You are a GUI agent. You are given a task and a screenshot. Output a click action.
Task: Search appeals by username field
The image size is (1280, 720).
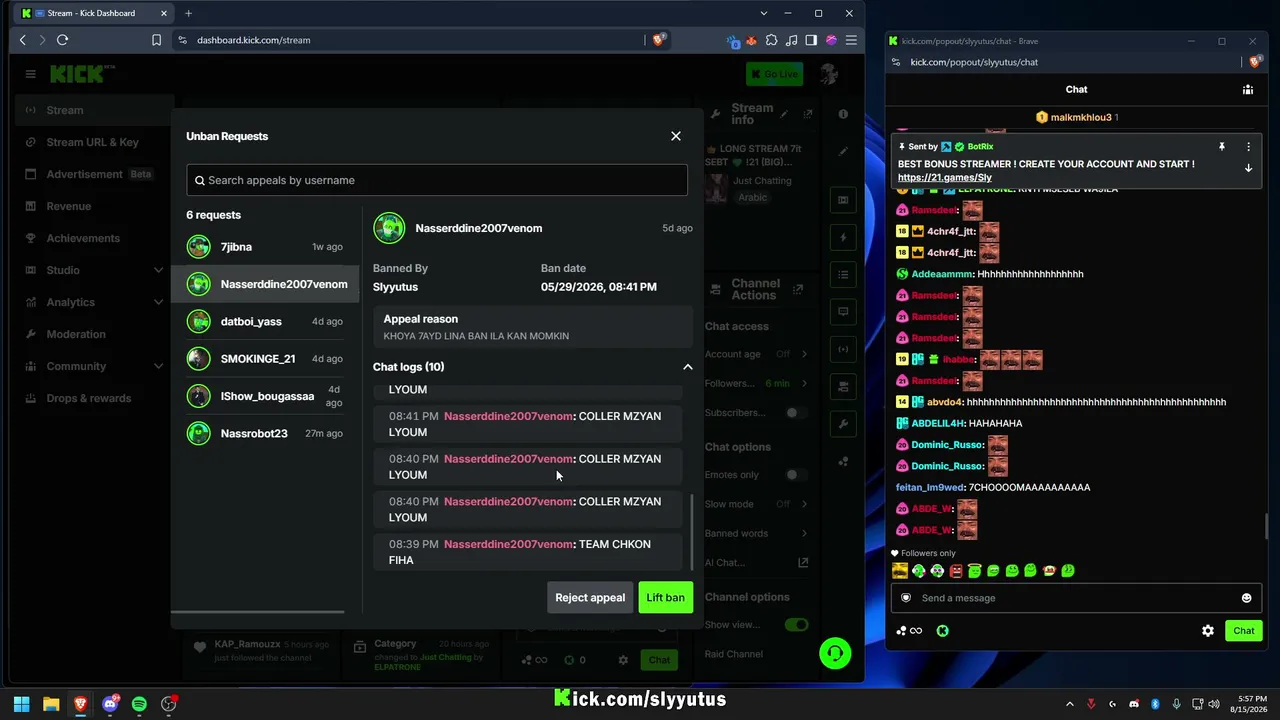(x=437, y=180)
